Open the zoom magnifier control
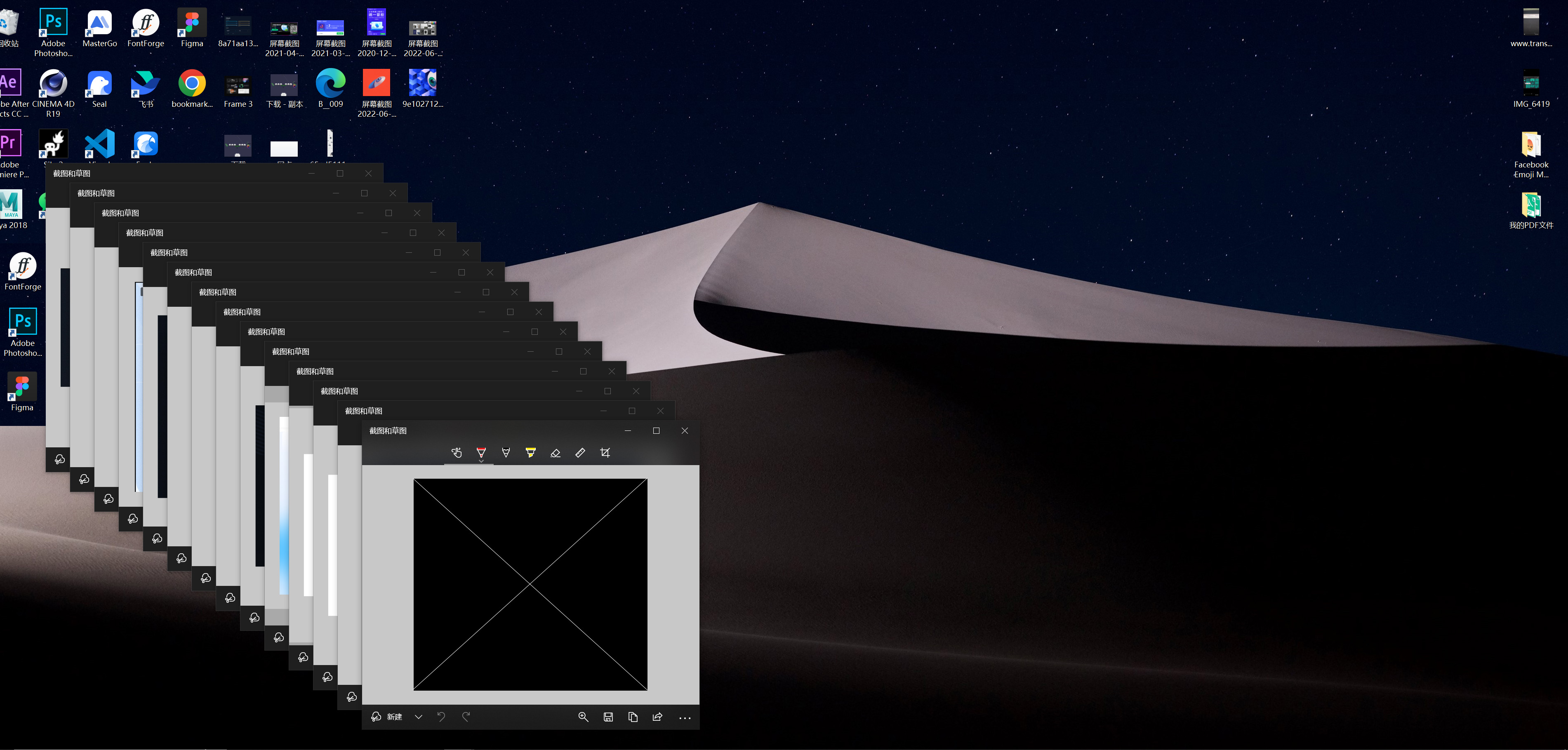 tap(583, 717)
